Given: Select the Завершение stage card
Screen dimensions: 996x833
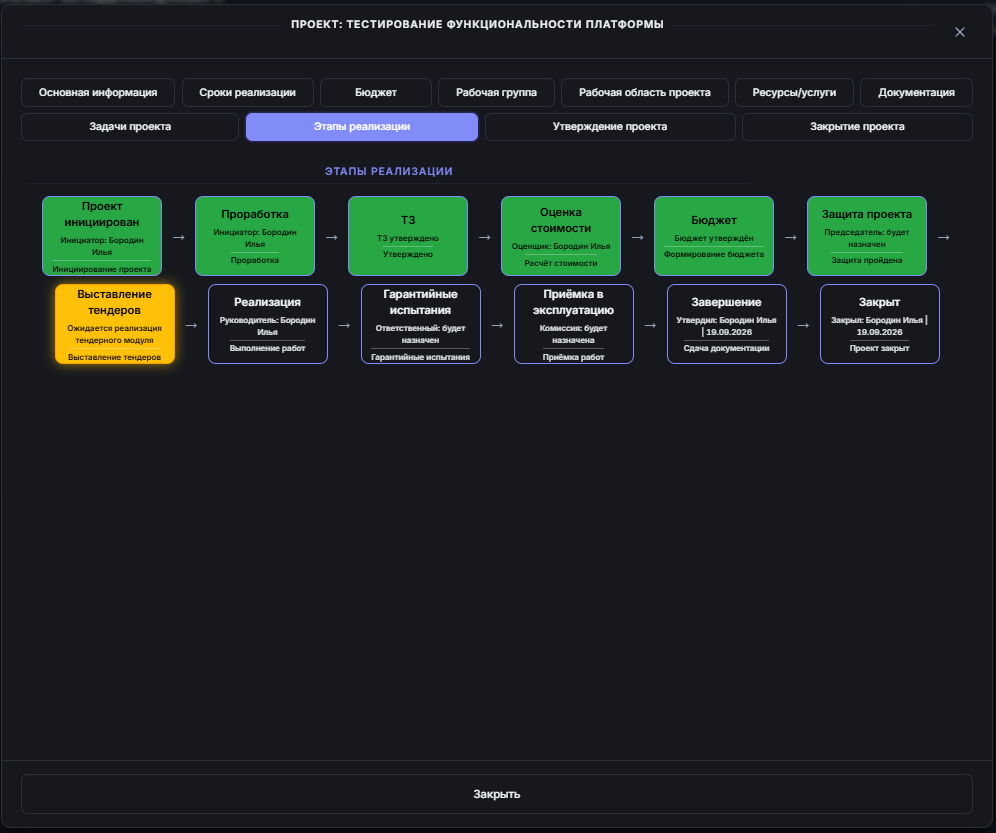Looking at the screenshot, I should coord(727,324).
